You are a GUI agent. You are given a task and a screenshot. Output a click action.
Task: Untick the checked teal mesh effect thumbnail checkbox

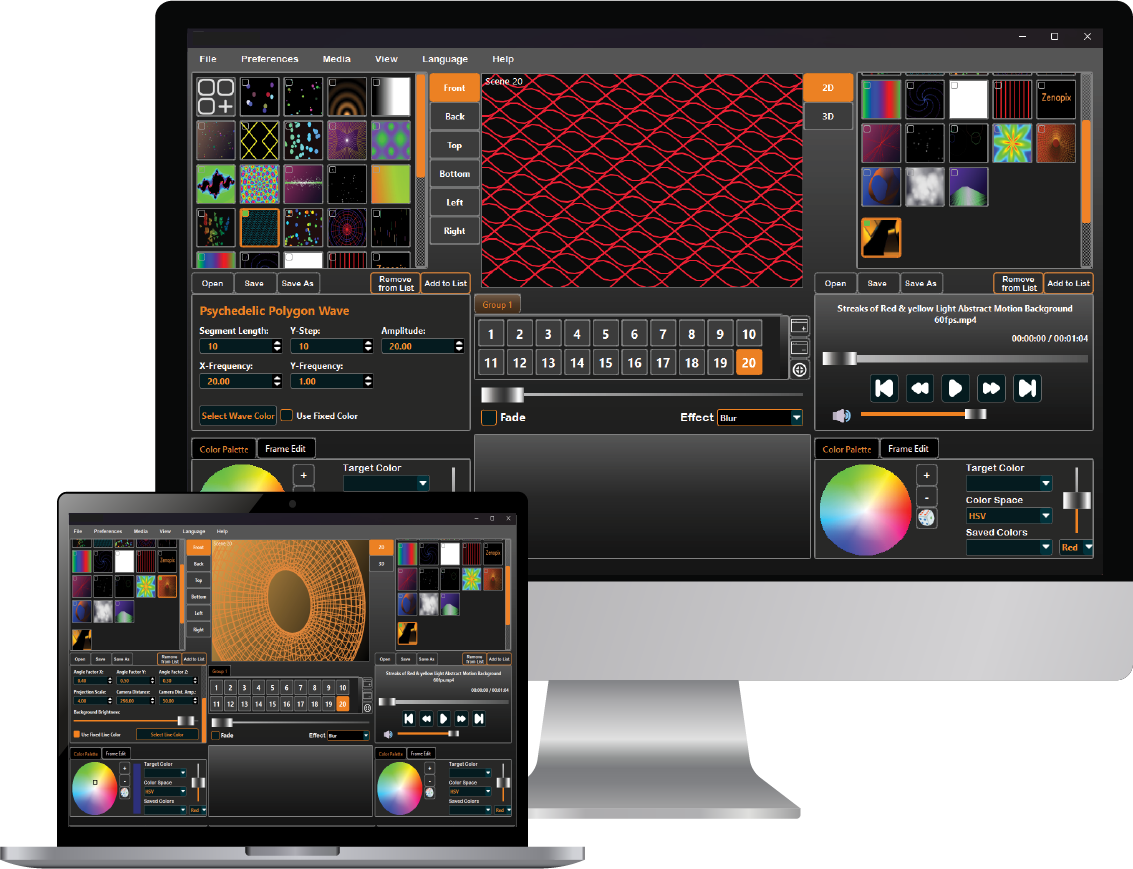[x=246, y=214]
